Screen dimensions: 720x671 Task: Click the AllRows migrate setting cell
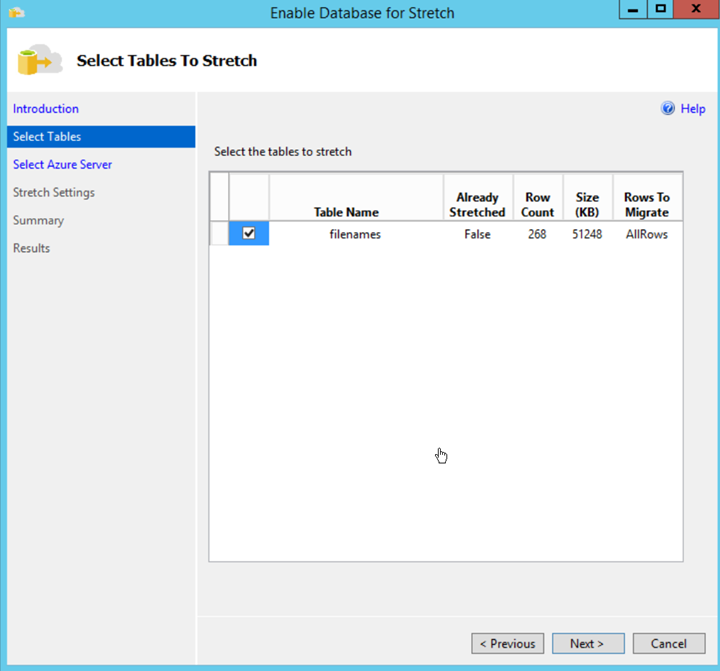pyautogui.click(x=647, y=234)
